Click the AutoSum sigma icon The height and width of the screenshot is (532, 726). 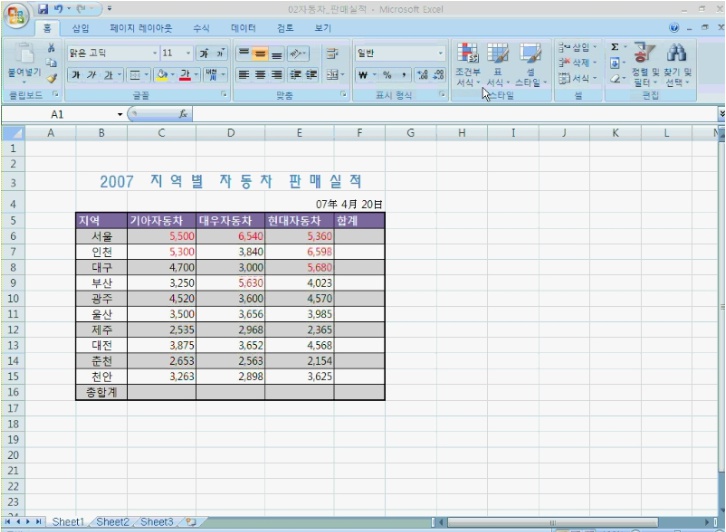click(x=615, y=47)
